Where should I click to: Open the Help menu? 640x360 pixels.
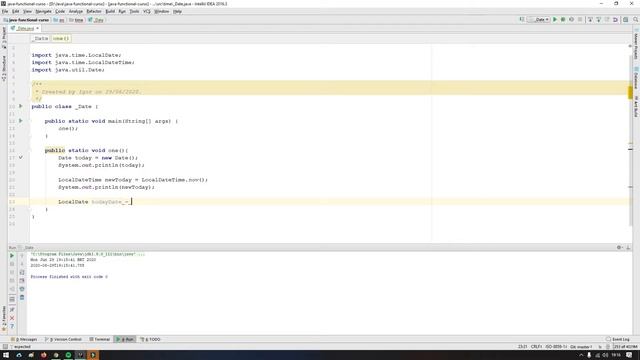[177, 11]
